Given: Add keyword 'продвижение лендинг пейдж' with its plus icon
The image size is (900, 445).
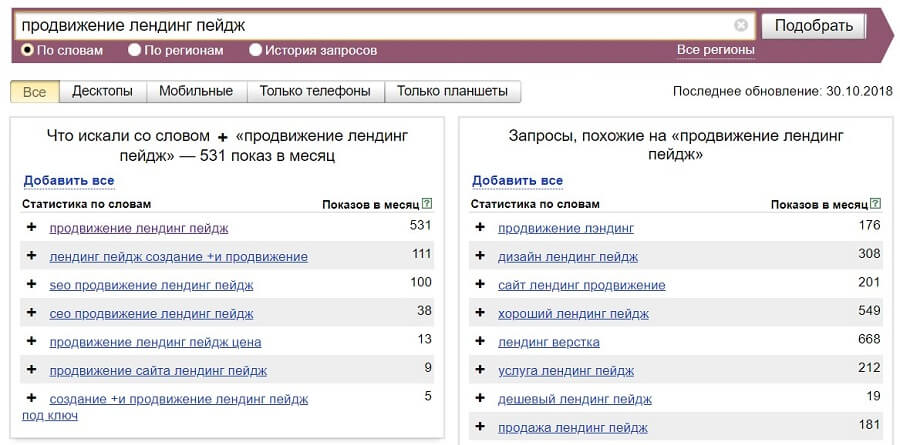Looking at the screenshot, I should tap(32, 227).
